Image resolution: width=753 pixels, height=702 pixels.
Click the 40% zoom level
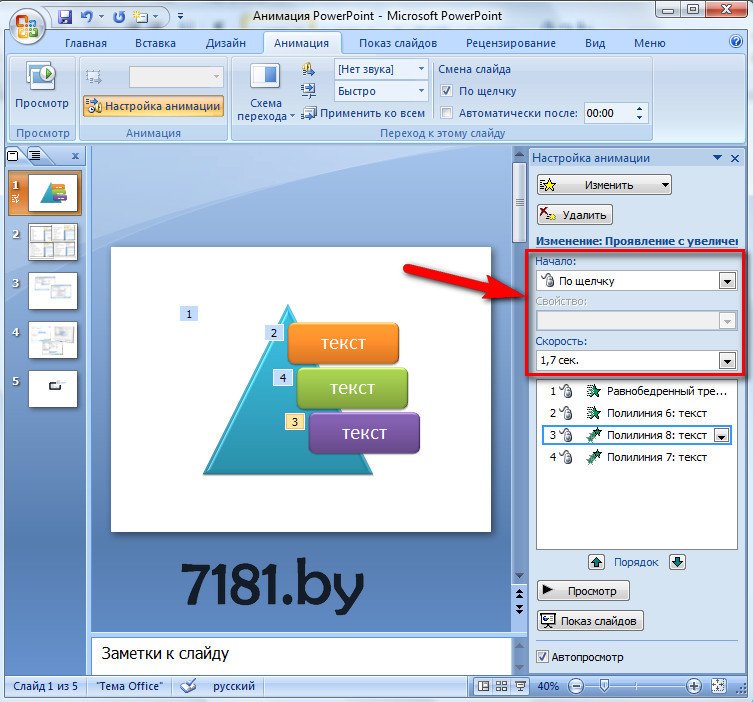click(548, 686)
